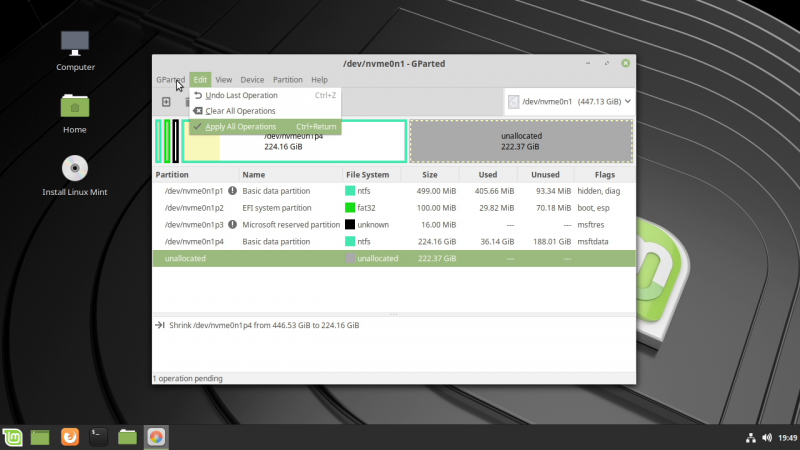Click the '36.14 GiB' used cell

click(497, 241)
